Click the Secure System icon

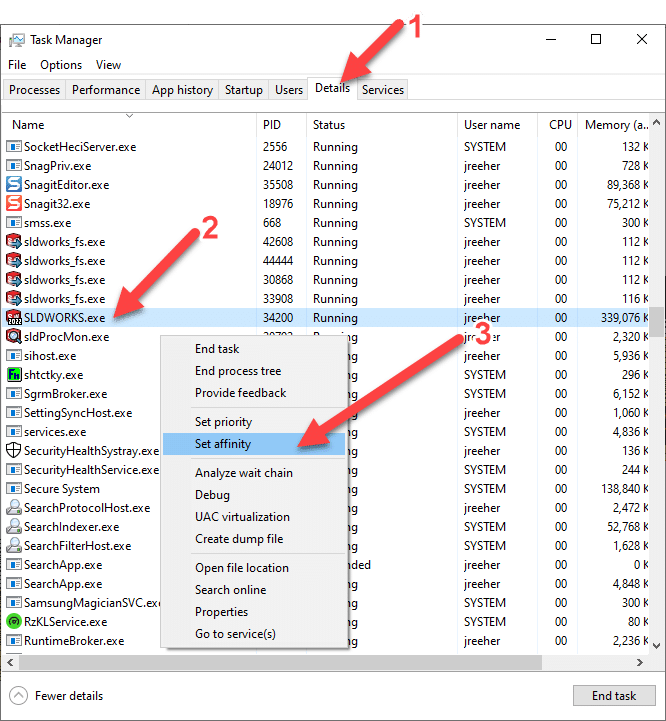[x=14, y=488]
